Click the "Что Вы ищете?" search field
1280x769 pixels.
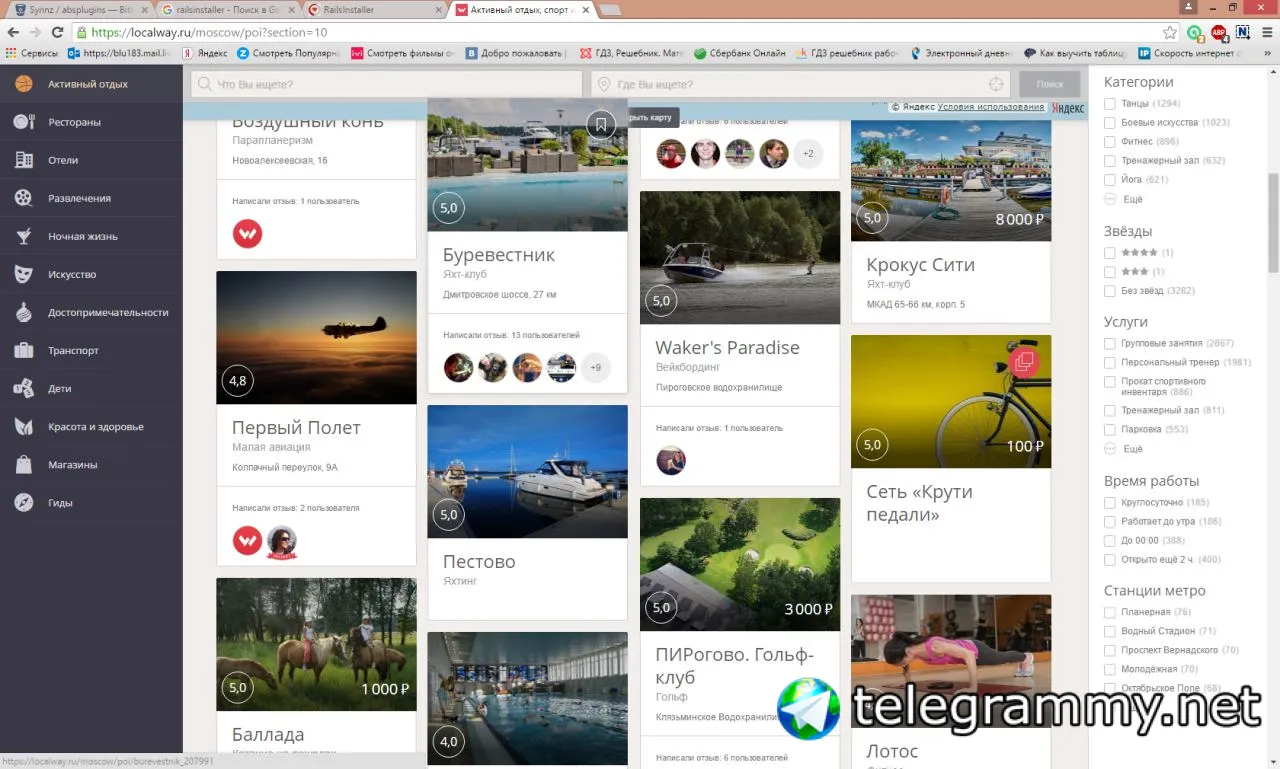tap(387, 84)
